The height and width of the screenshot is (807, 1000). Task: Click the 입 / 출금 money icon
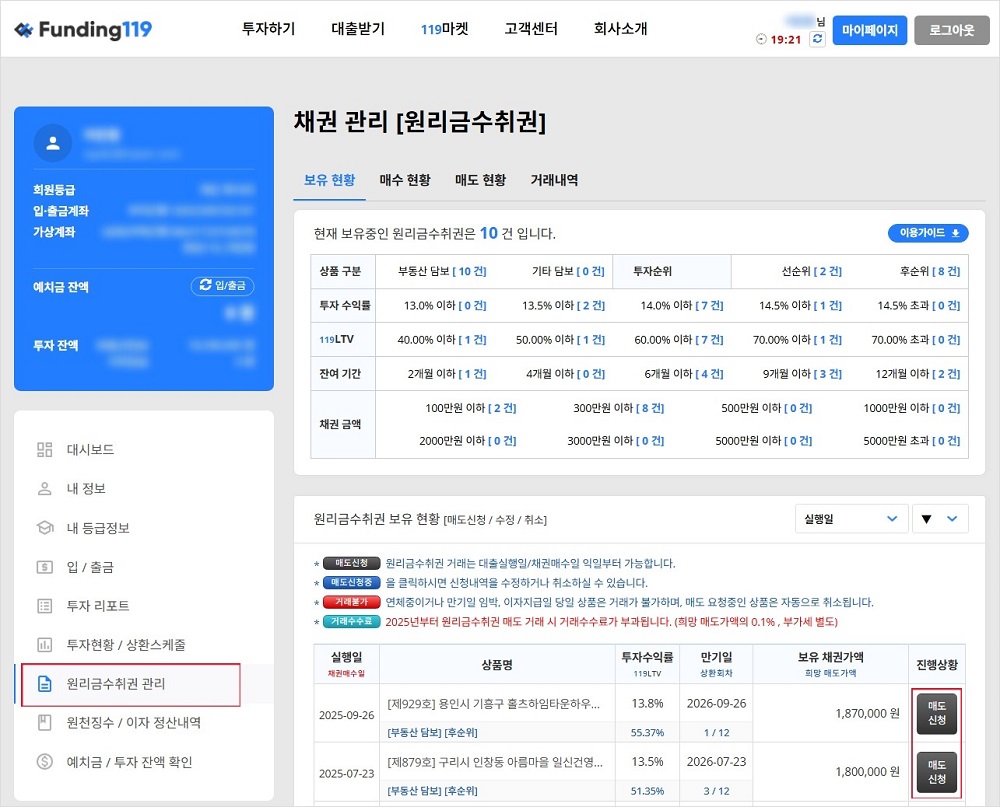[x=45, y=566]
